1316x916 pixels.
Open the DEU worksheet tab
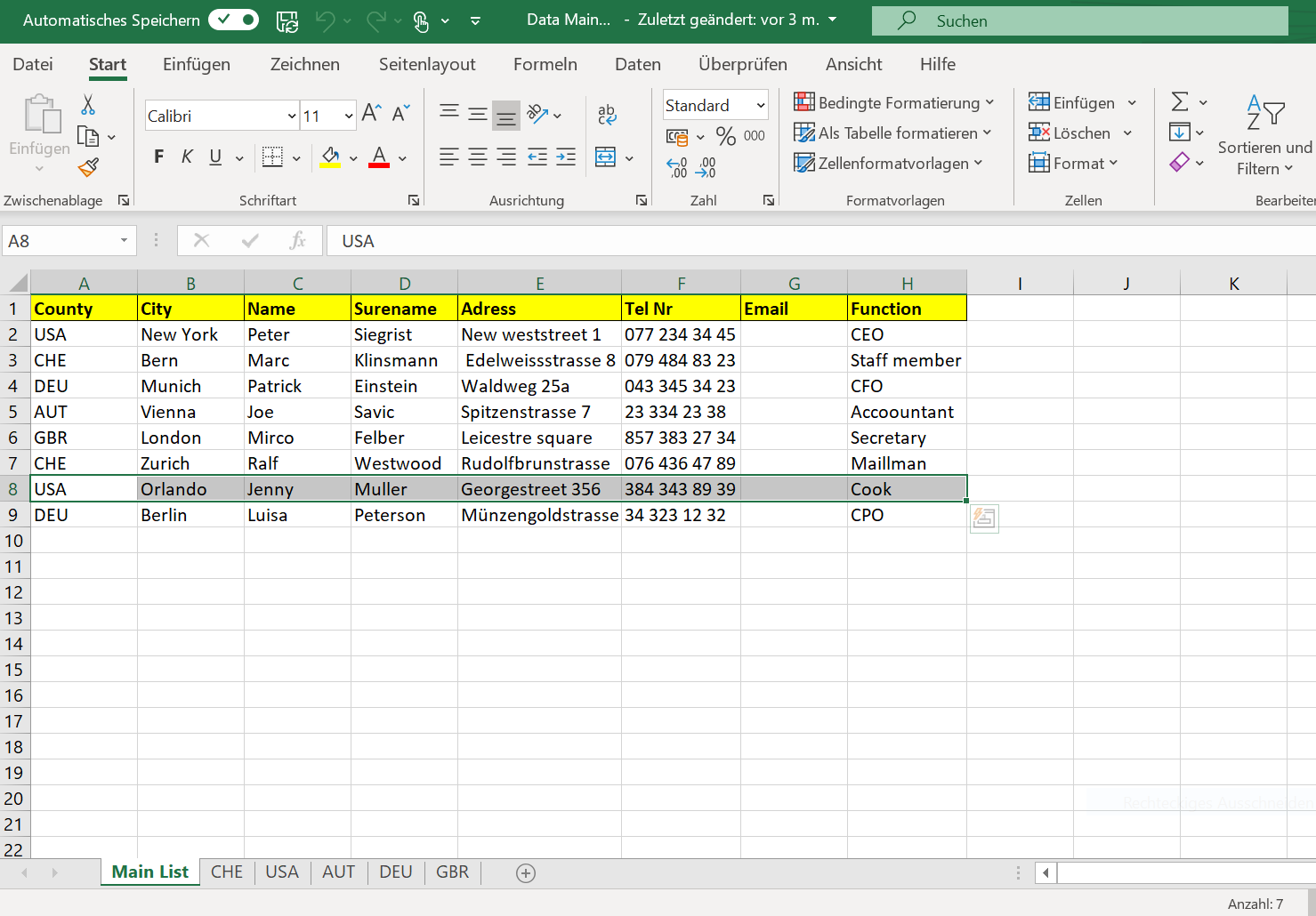pyautogui.click(x=395, y=872)
